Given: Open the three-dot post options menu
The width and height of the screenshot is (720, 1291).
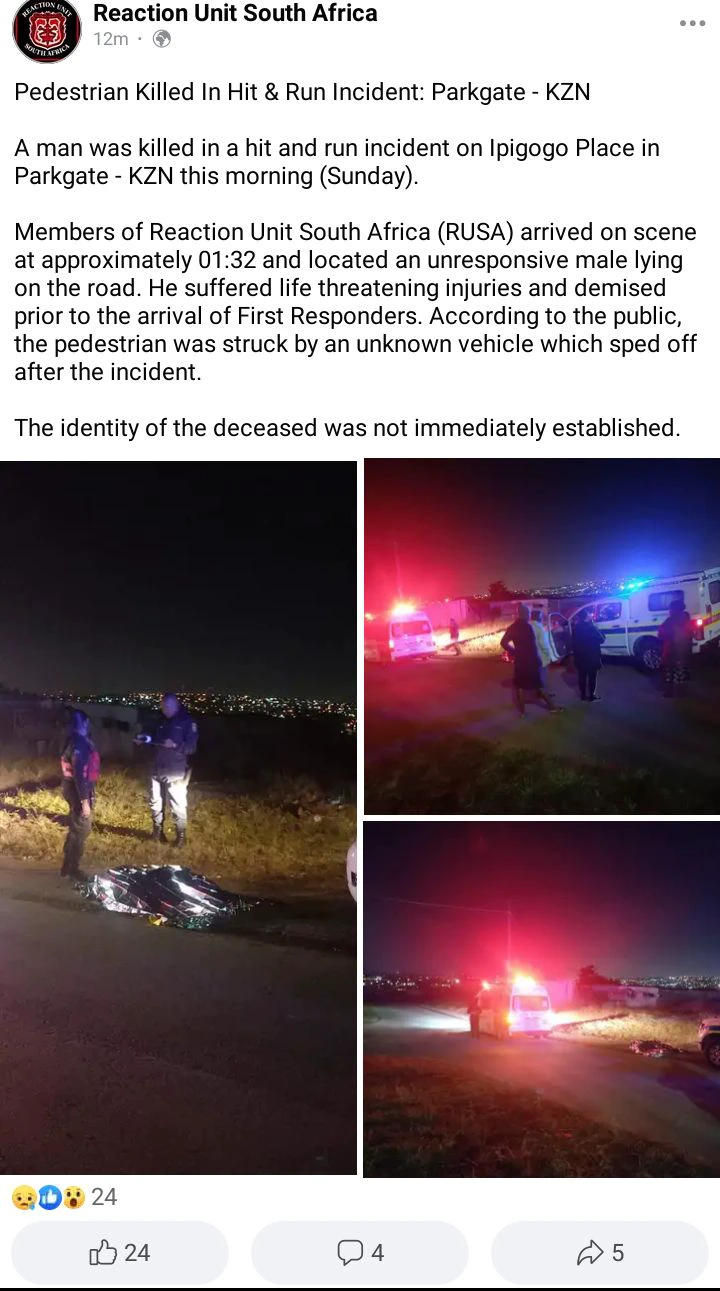Looking at the screenshot, I should (692, 24).
